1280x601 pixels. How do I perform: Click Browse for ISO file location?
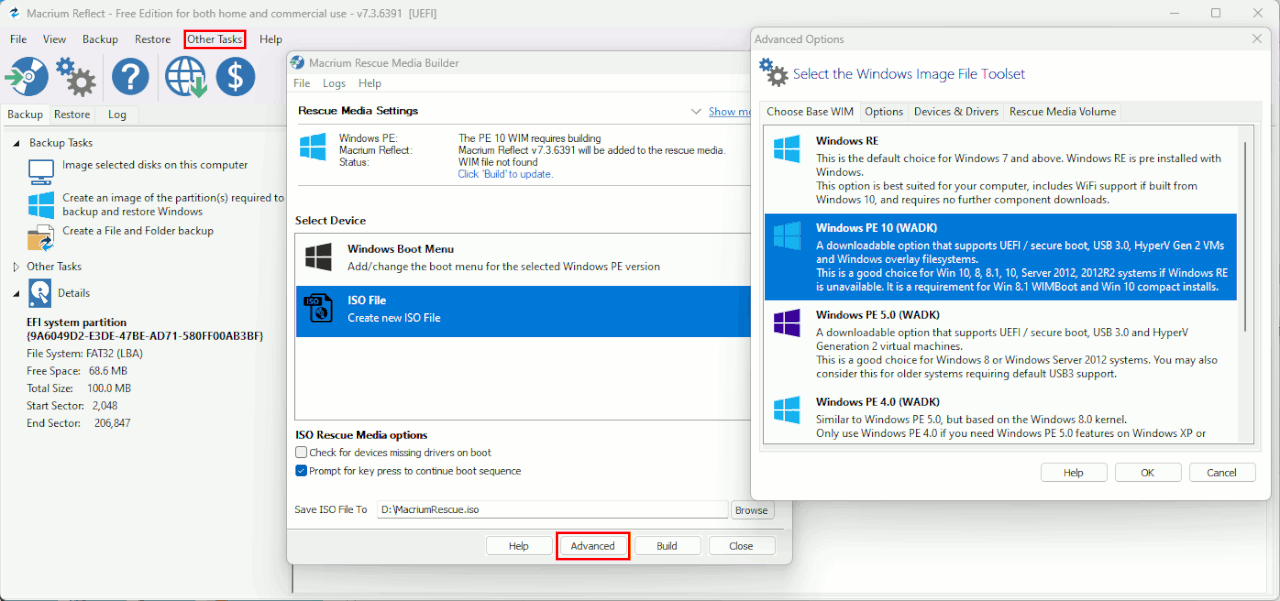click(x=752, y=510)
